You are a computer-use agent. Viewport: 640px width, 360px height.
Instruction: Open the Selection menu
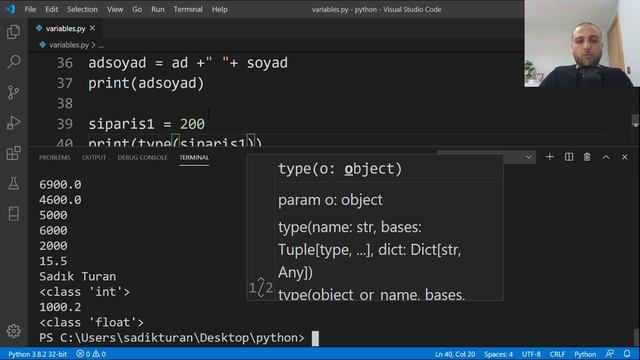tap(82, 9)
